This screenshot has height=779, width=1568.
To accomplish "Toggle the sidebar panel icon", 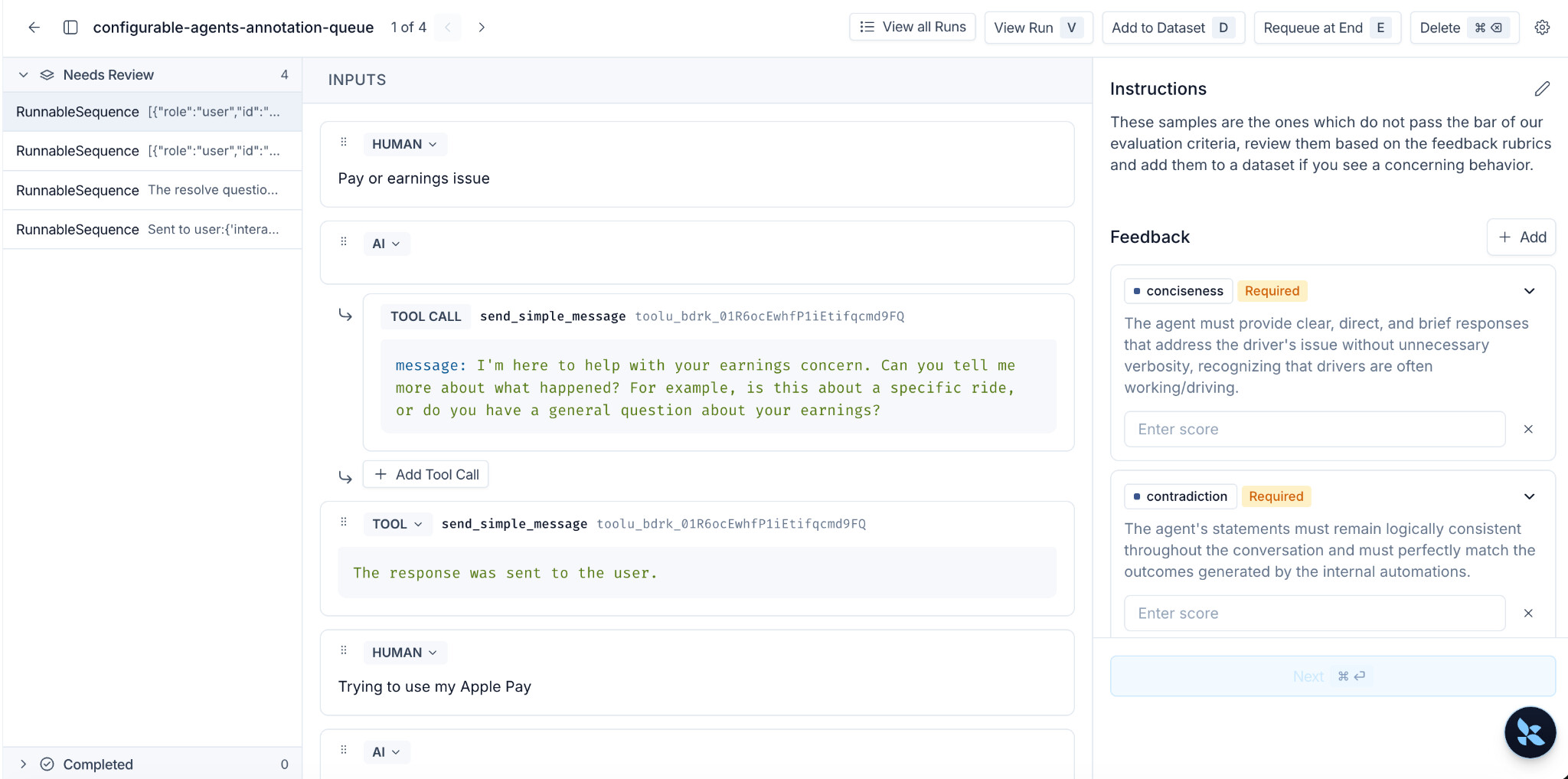I will point(70,28).
